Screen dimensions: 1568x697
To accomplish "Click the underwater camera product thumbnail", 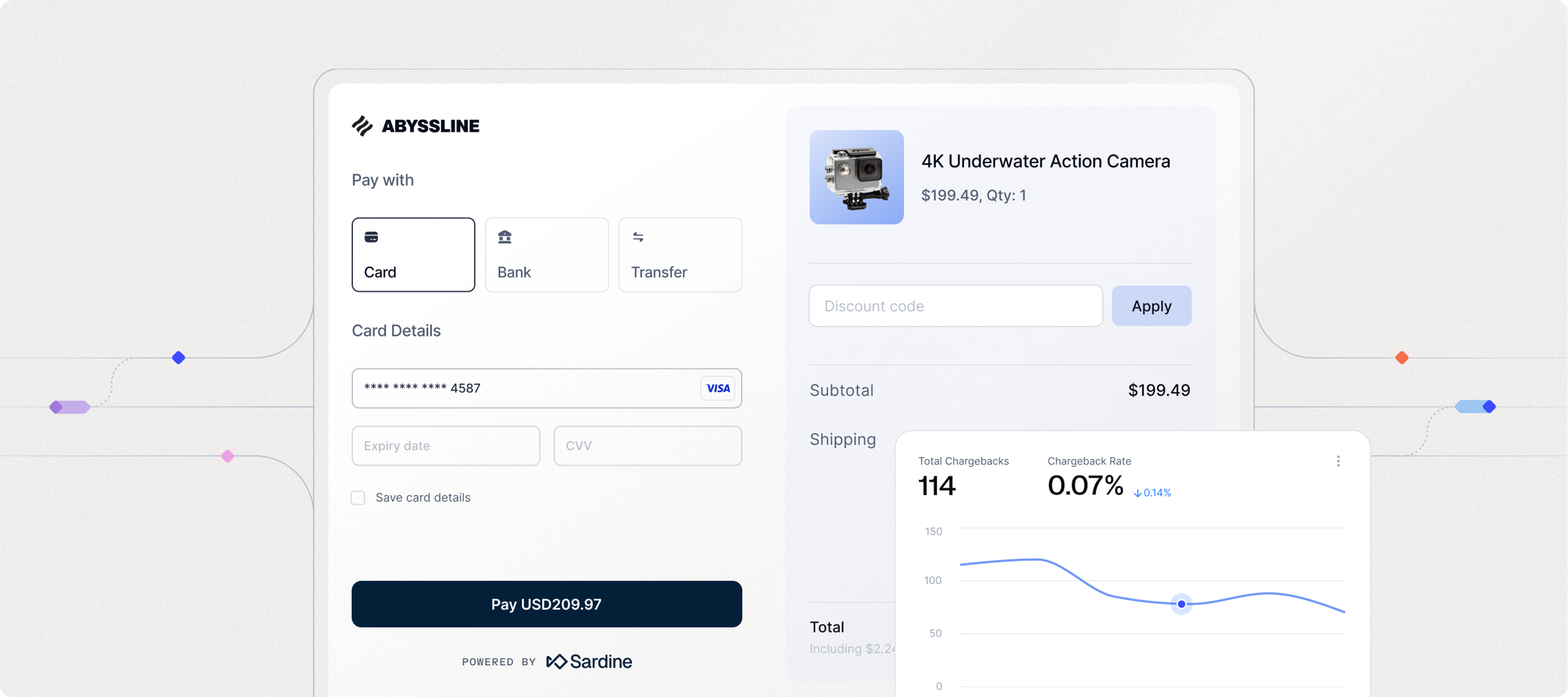I will coord(856,177).
